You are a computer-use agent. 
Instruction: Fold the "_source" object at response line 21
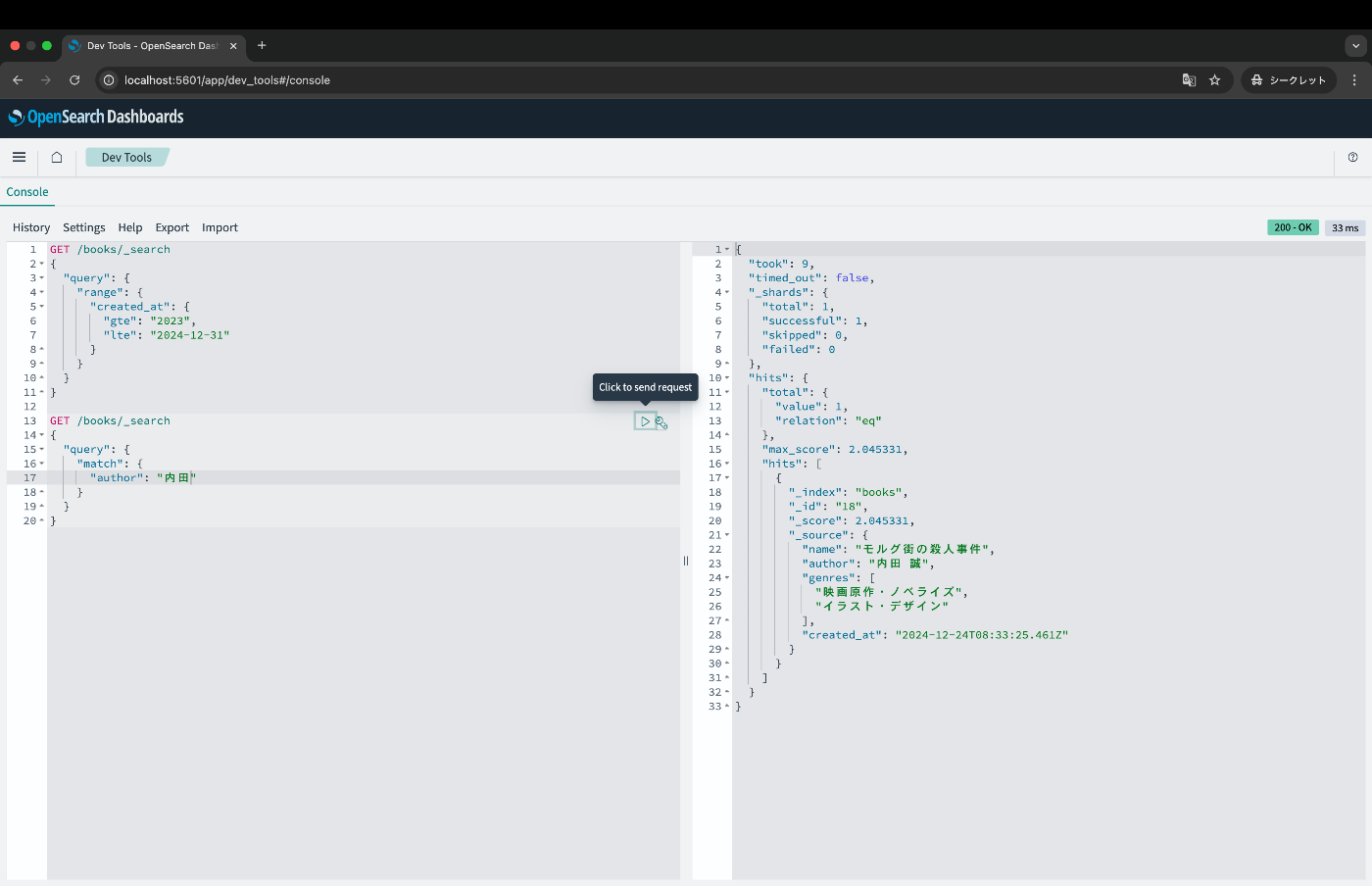[727, 535]
